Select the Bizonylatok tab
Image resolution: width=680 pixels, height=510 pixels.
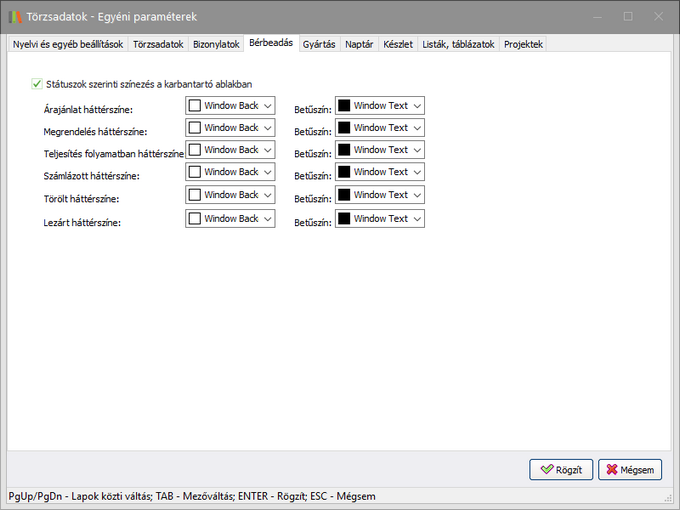tap(216, 44)
